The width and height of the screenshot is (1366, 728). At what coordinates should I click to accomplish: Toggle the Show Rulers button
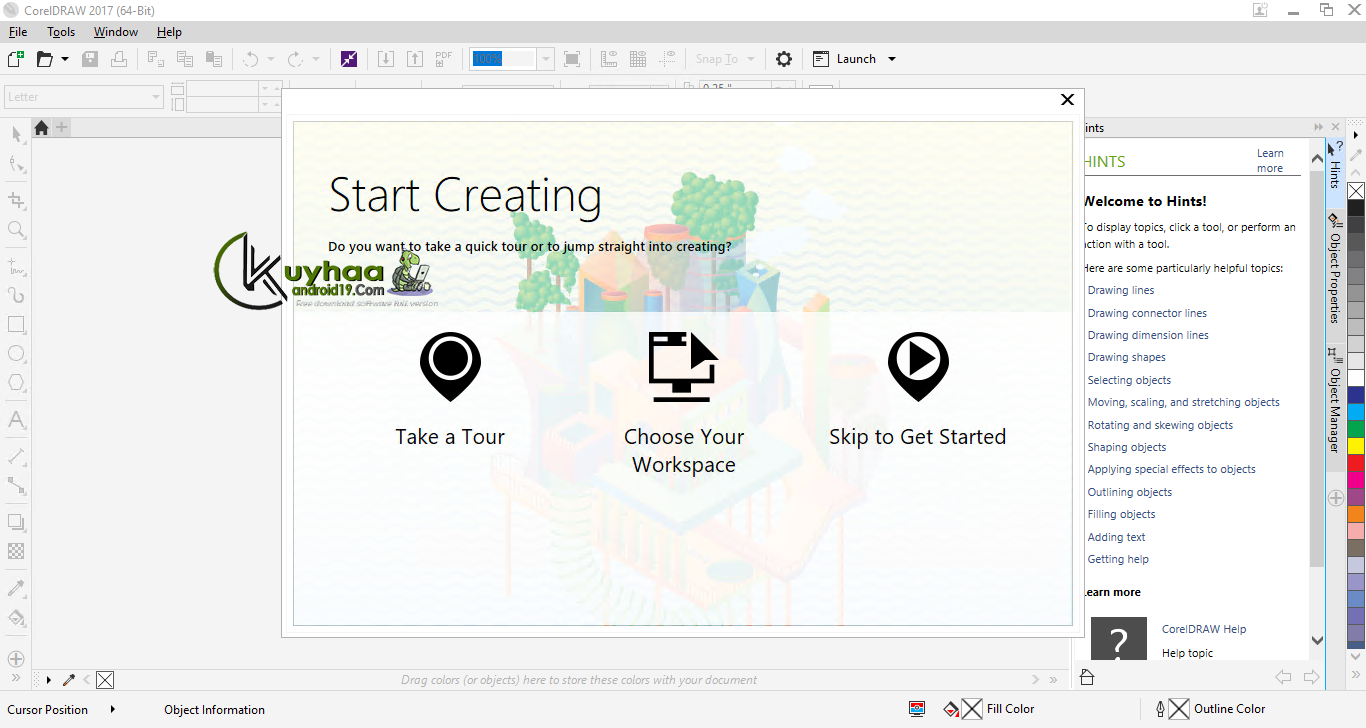pyautogui.click(x=609, y=59)
